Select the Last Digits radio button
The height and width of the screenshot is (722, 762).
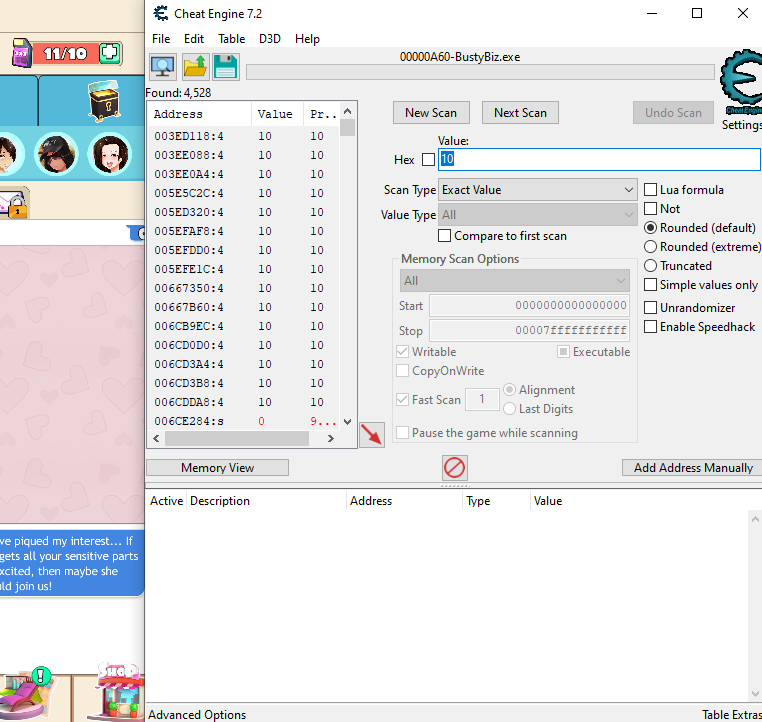tap(509, 409)
